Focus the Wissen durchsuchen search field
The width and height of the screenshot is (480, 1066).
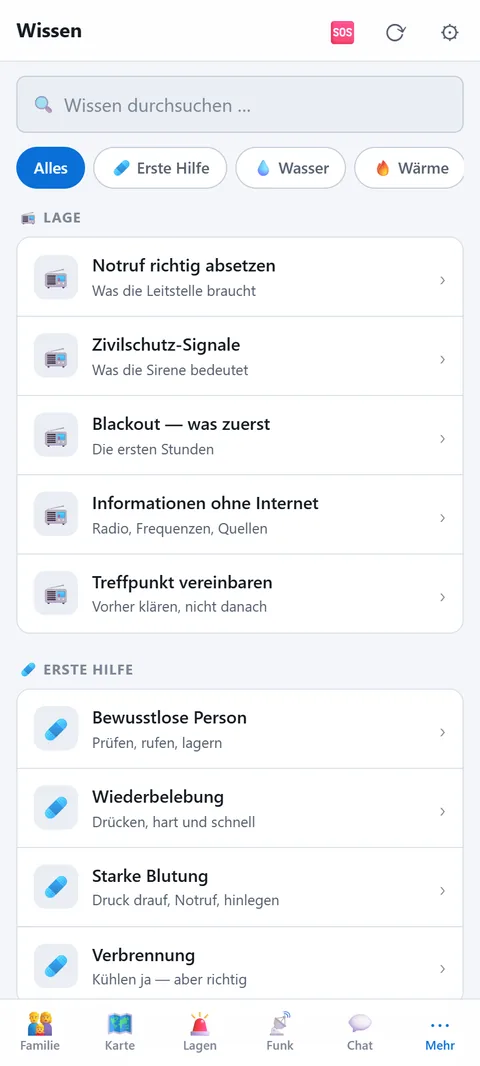point(240,105)
